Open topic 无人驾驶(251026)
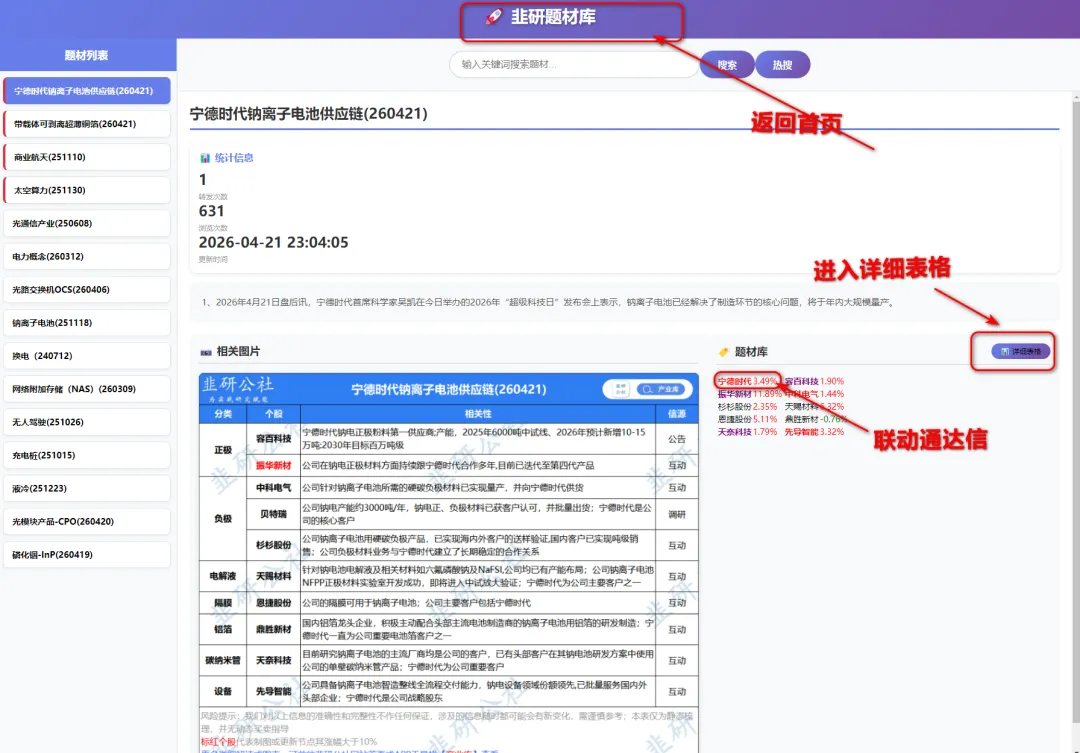The width and height of the screenshot is (1080, 753). coord(87,422)
